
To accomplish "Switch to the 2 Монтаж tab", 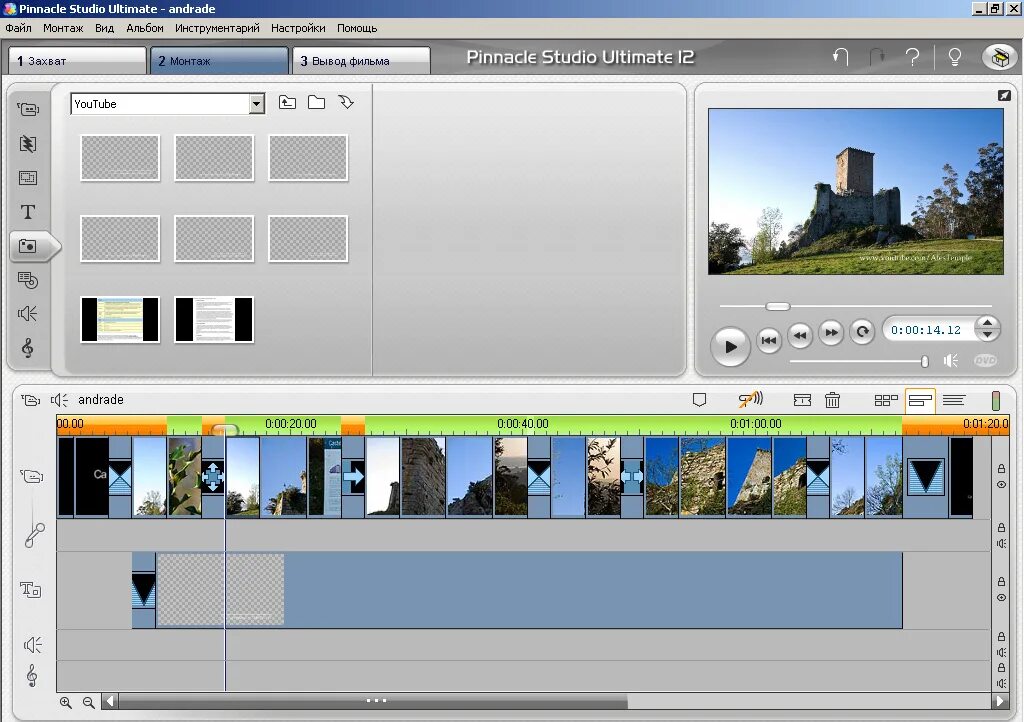I will coord(219,61).
